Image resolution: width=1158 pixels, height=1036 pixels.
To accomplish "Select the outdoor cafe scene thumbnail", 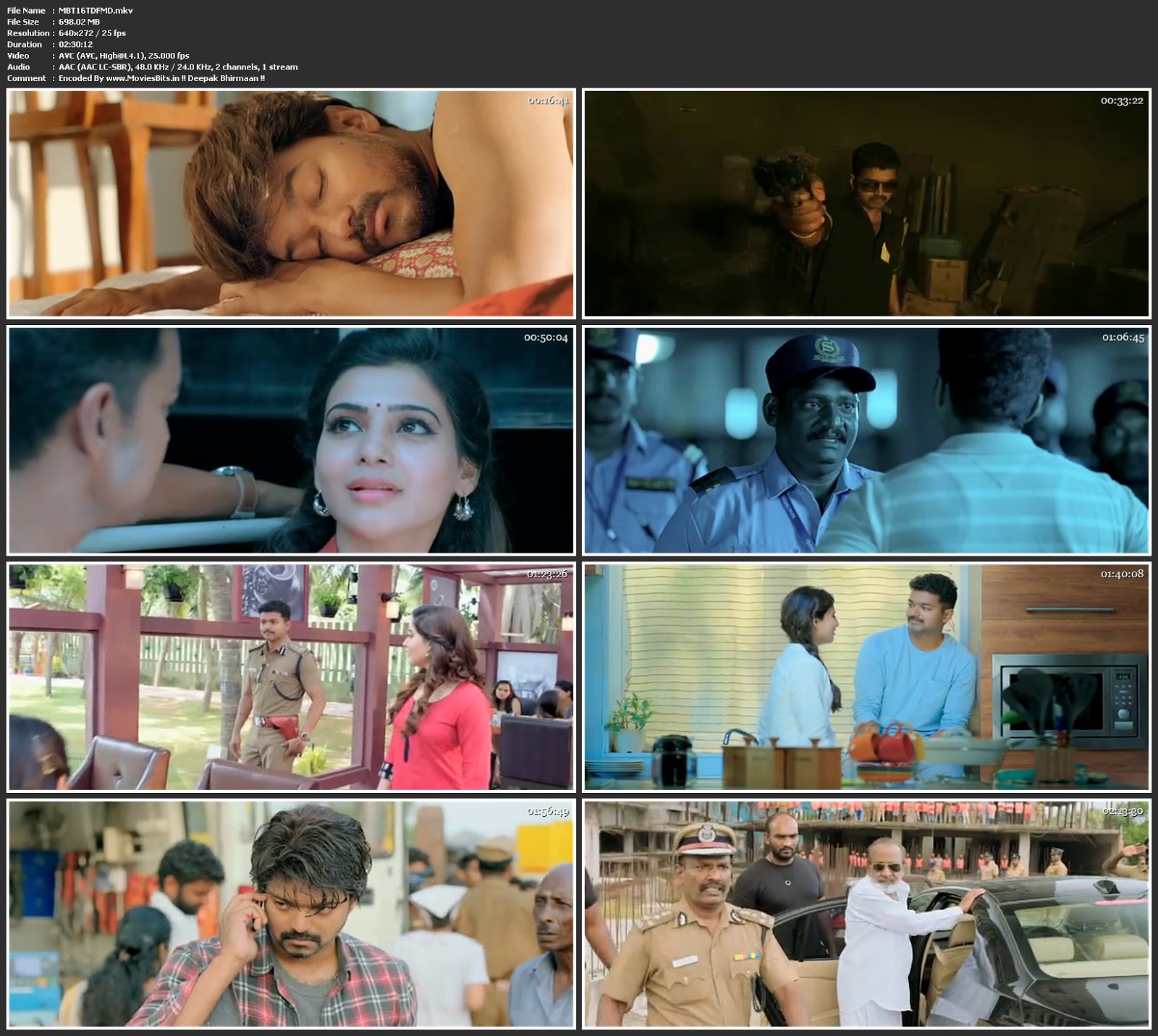I will pyautogui.click(x=290, y=677).
